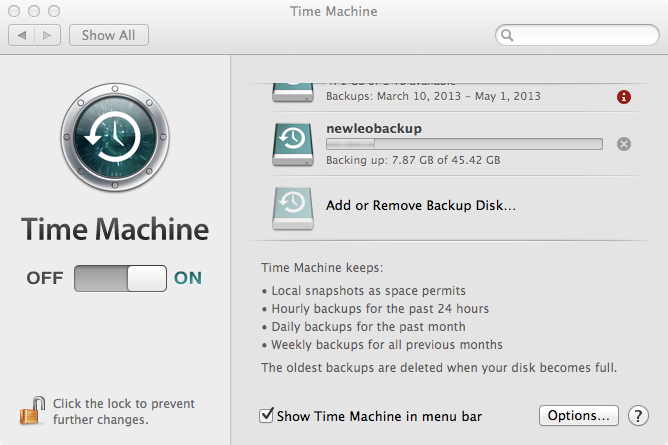
Task: Click the large Time Machine clock icon
Action: [x=115, y=137]
